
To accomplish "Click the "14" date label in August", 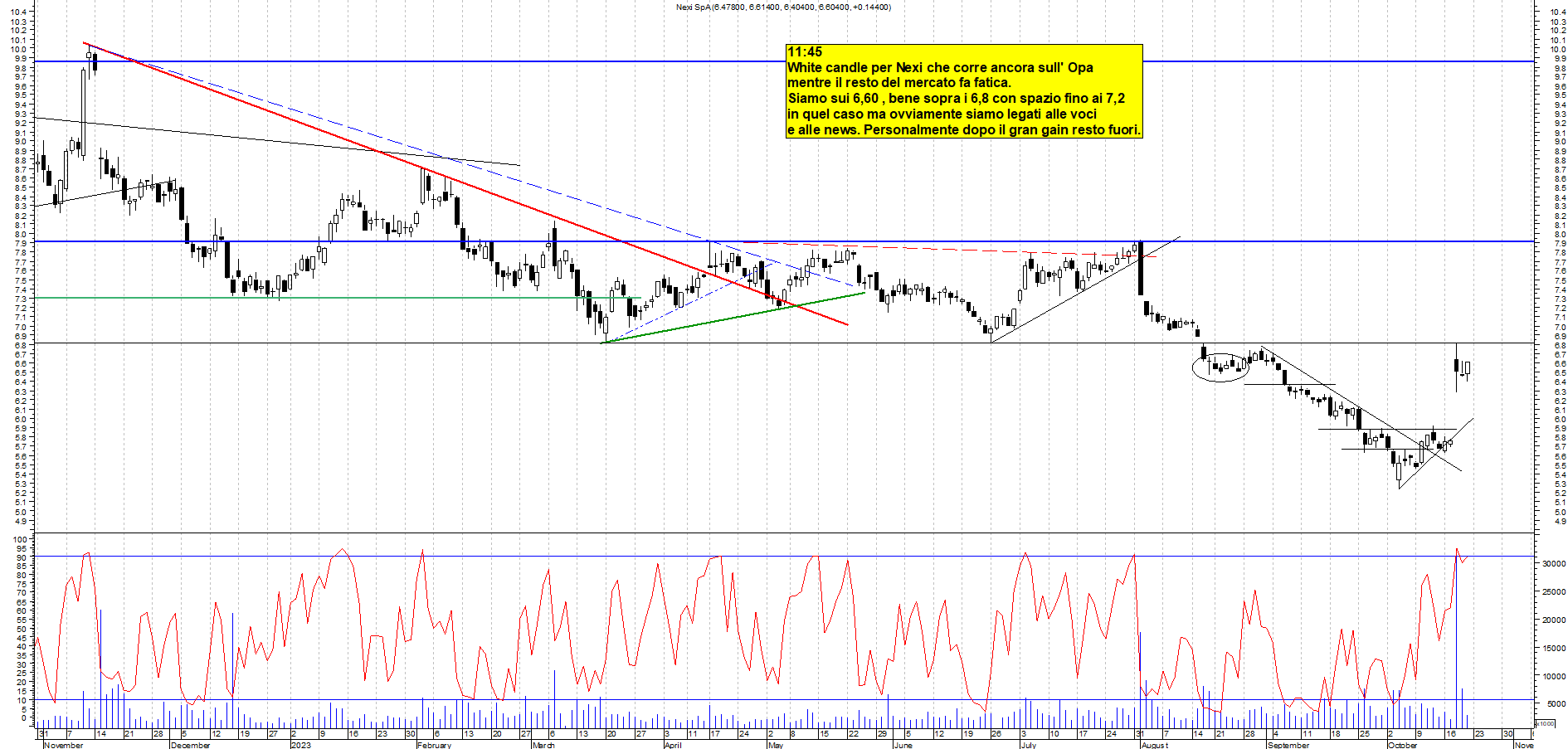I will (x=1198, y=733).
